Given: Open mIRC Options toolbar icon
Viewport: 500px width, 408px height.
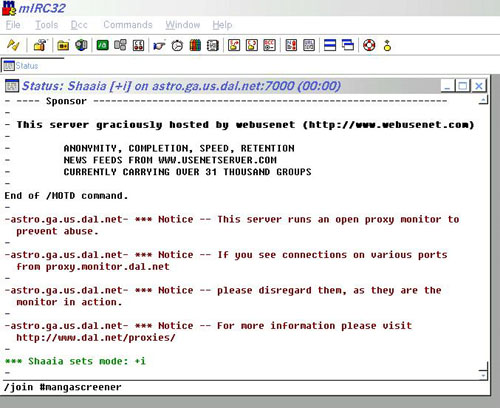Looking at the screenshot, I should point(40,45).
